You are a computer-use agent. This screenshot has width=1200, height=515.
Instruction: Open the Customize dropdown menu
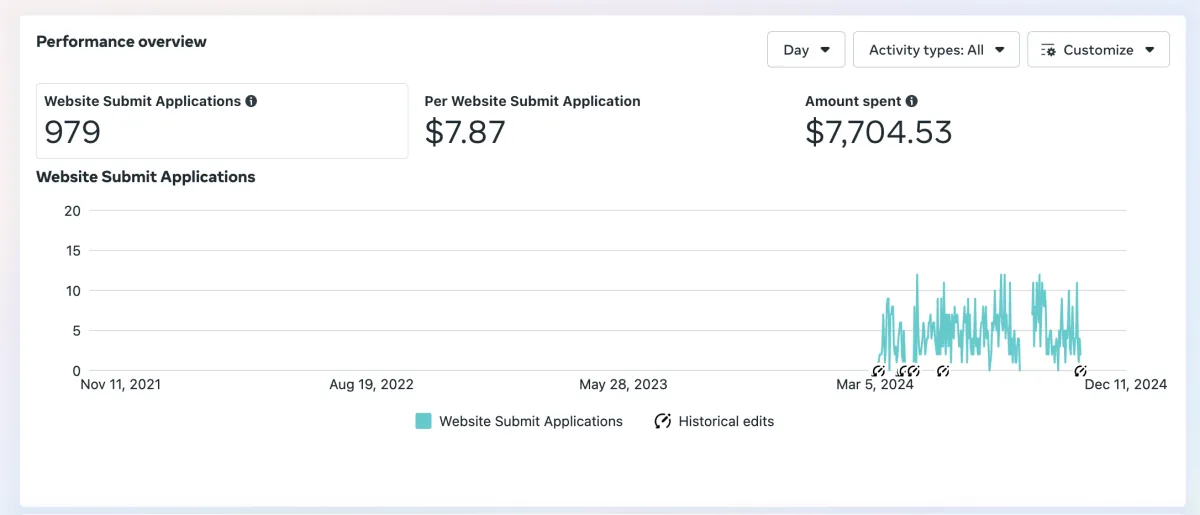pyautogui.click(x=1098, y=49)
